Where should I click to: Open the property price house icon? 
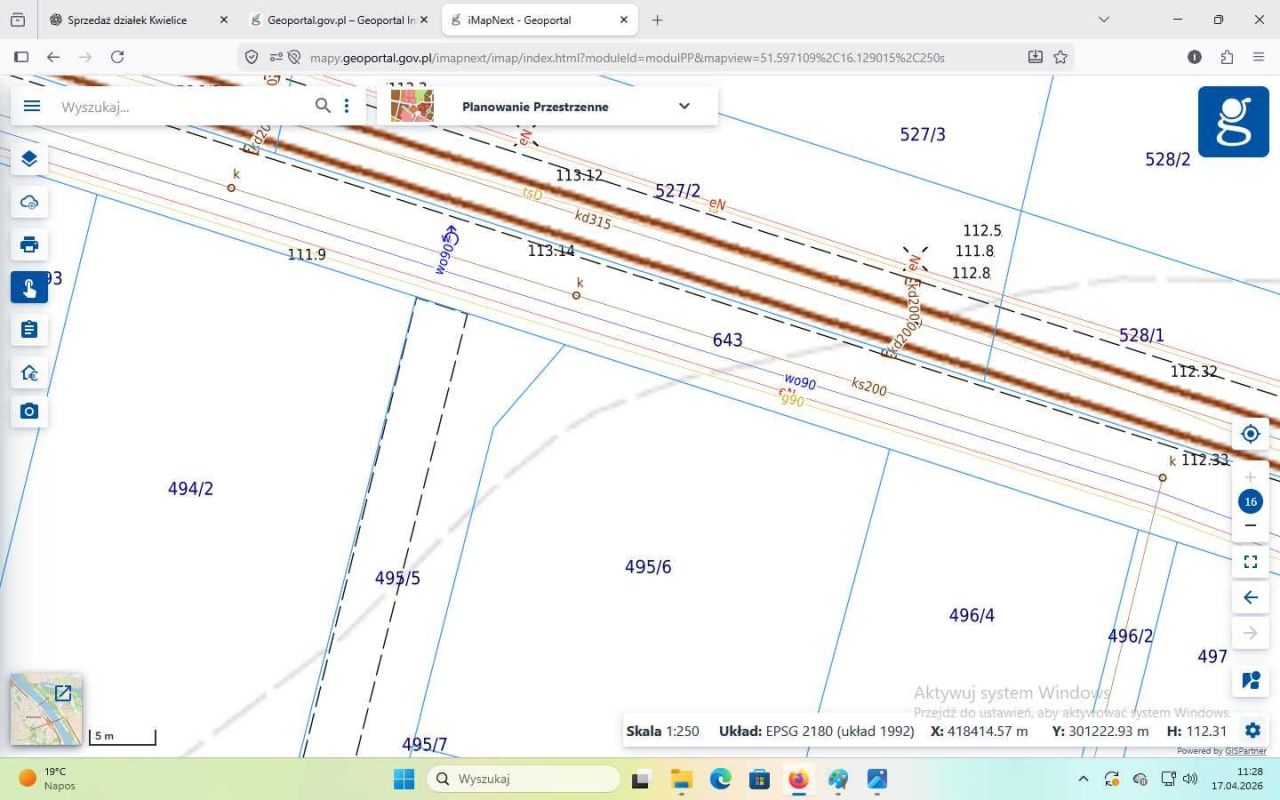click(x=29, y=373)
